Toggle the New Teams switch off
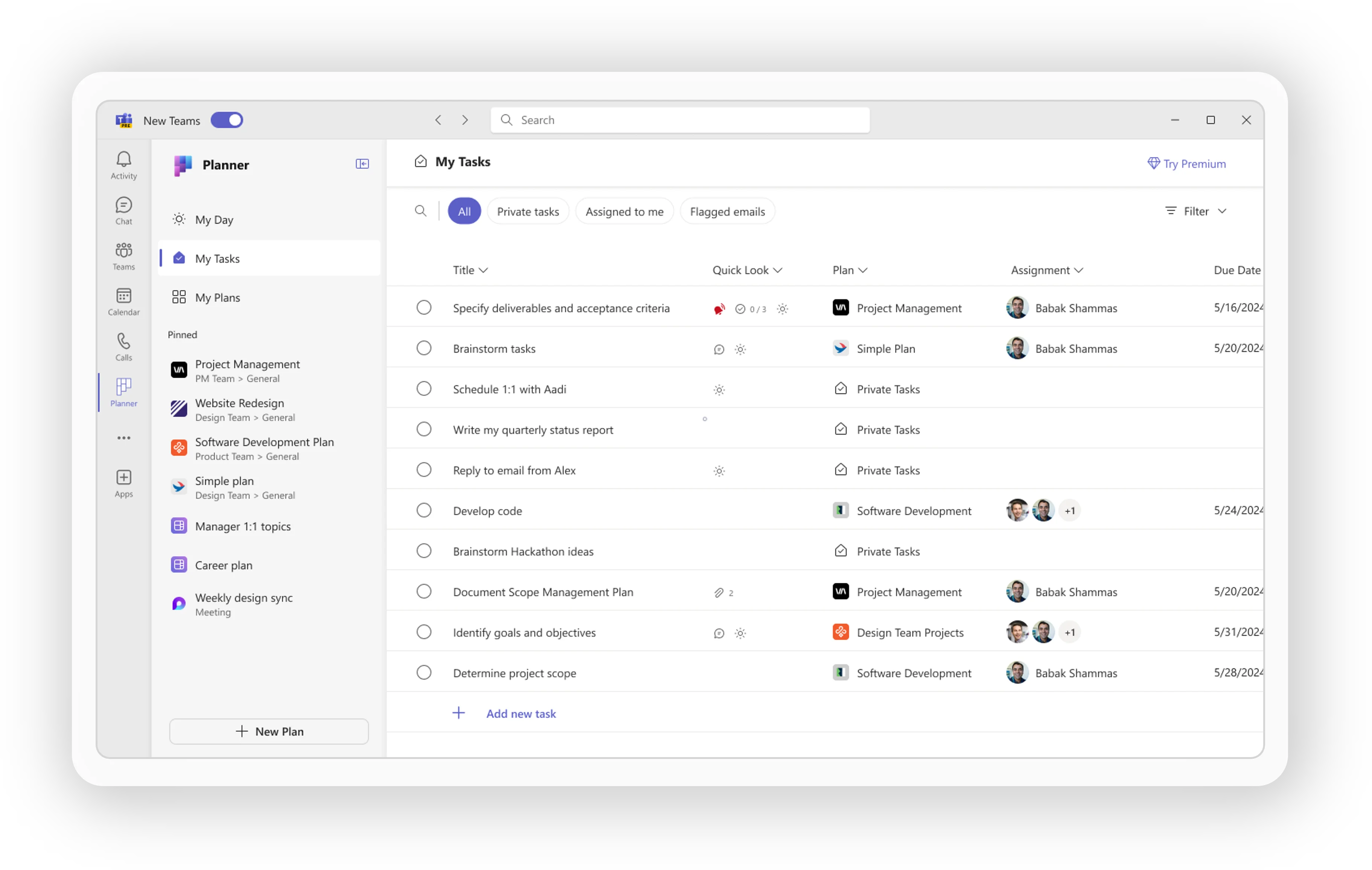This screenshot has height=870, width=1372. pos(227,120)
